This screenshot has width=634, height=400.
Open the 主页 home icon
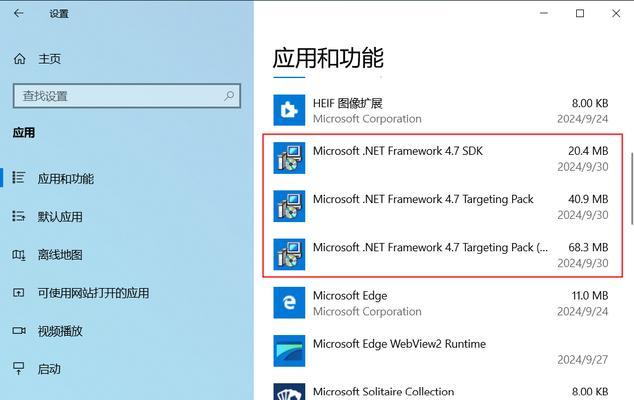tap(19, 59)
